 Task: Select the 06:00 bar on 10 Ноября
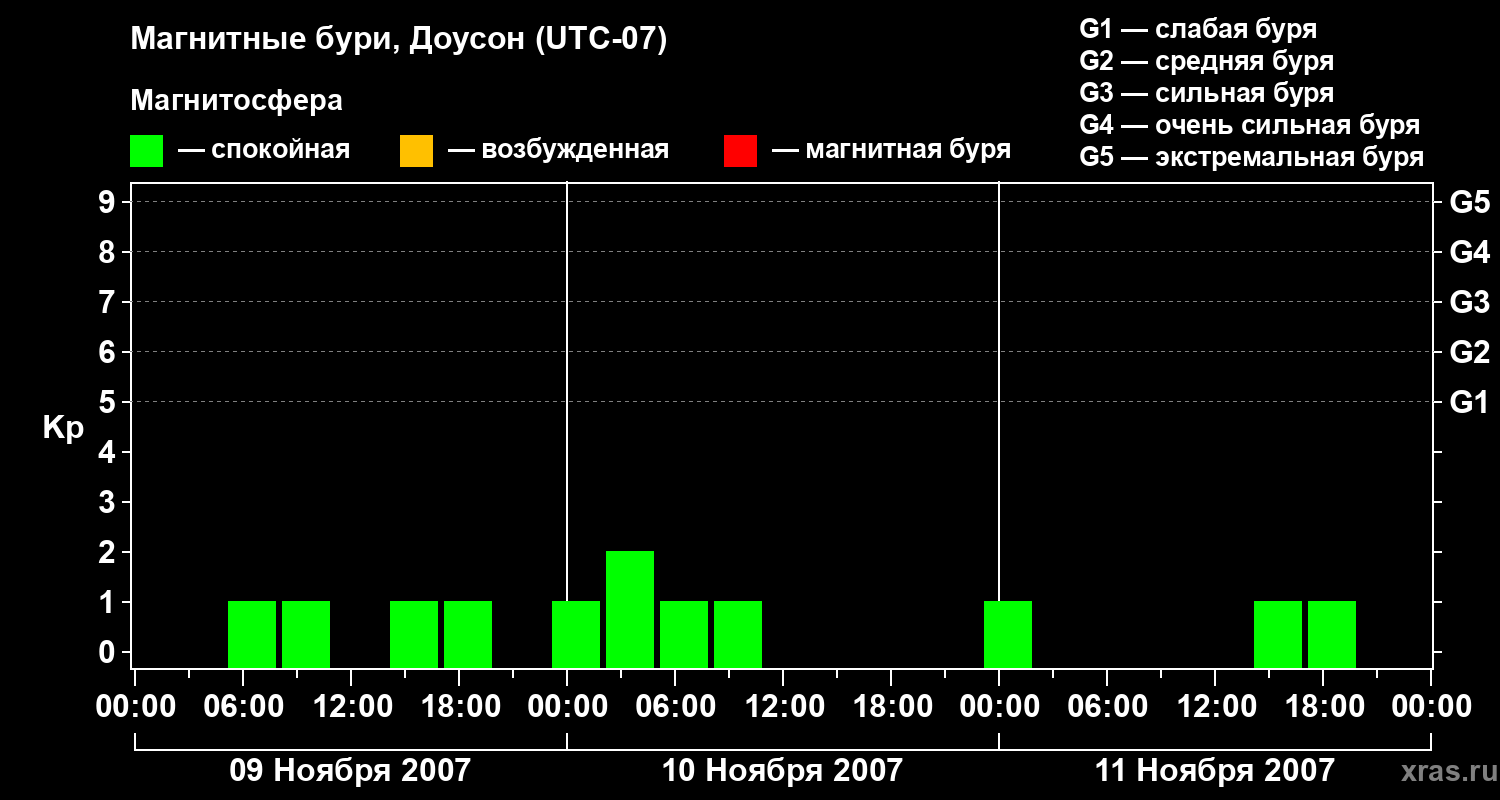click(x=684, y=634)
